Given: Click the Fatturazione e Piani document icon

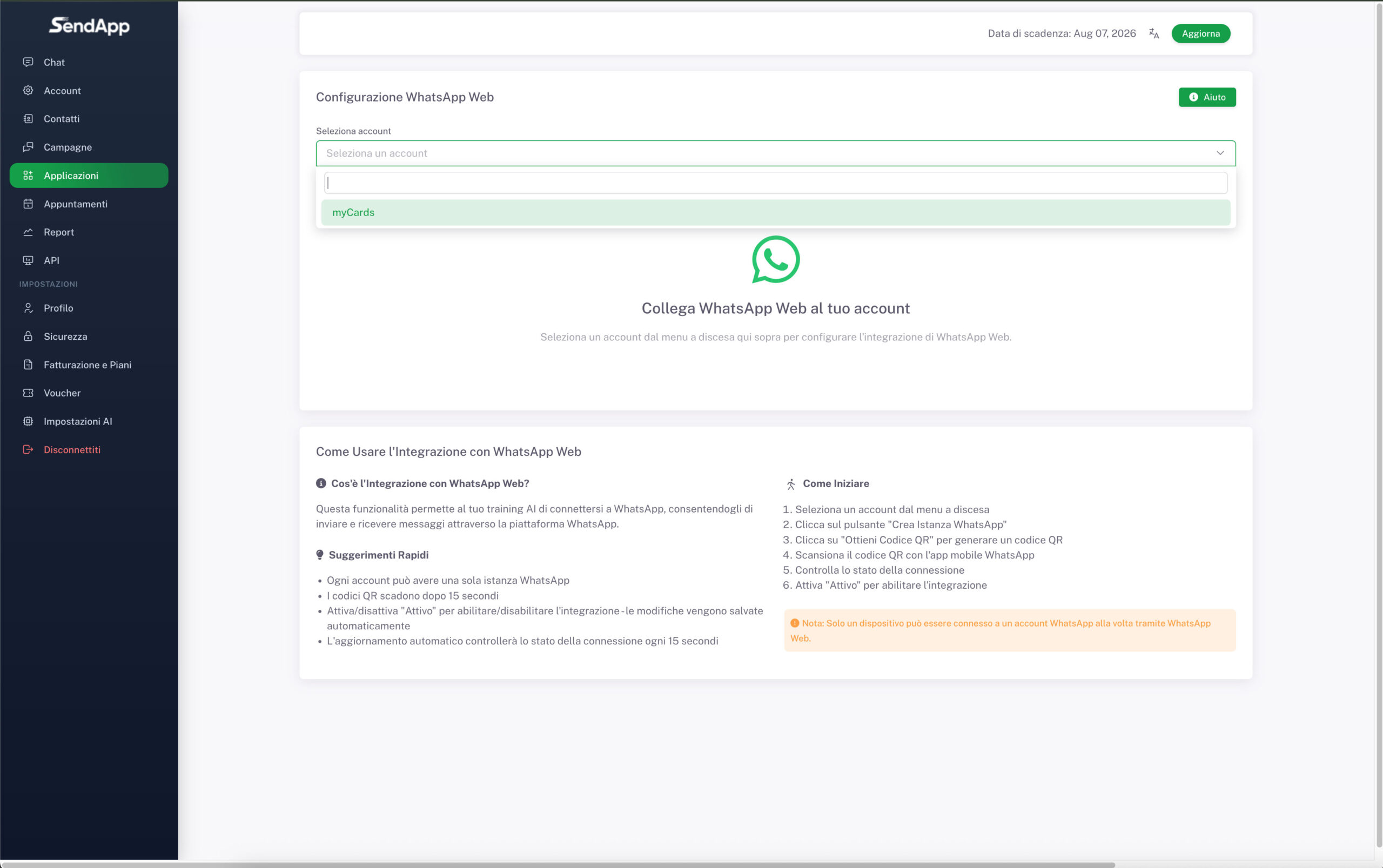Looking at the screenshot, I should 28,365.
